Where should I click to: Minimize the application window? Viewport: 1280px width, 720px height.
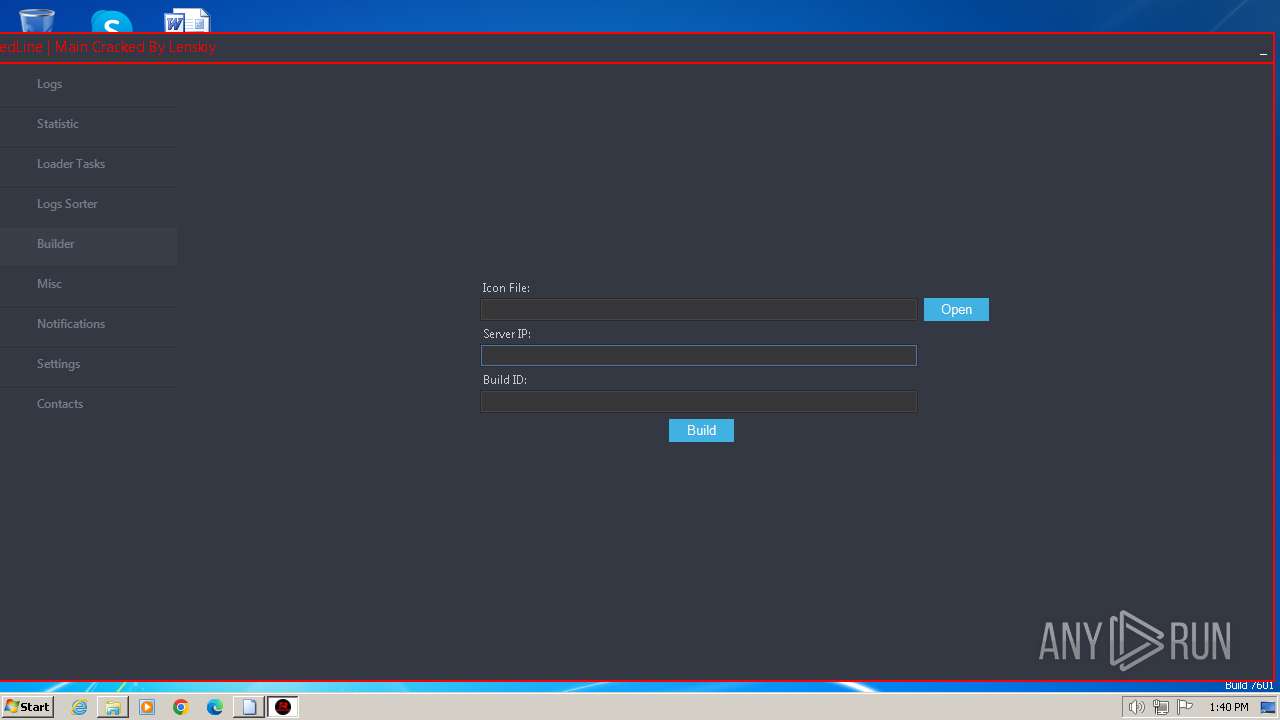click(1263, 52)
